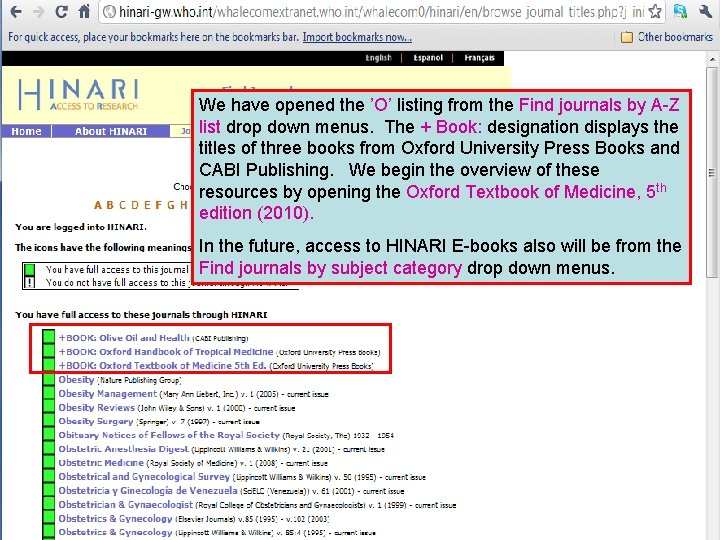Switch language to Español
The image size is (720, 540).
click(428, 58)
